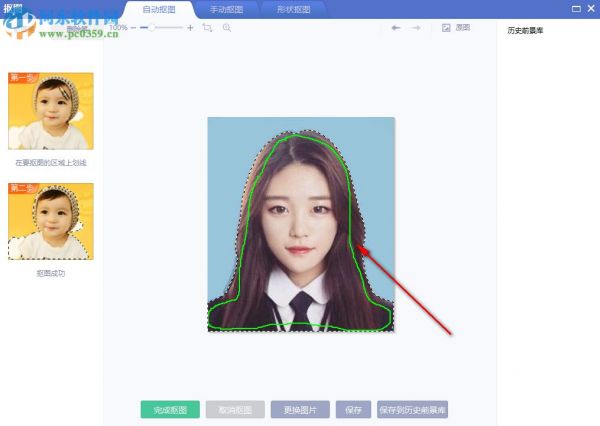
Task: Switch to the 手动抠图 tab
Action: click(x=227, y=10)
